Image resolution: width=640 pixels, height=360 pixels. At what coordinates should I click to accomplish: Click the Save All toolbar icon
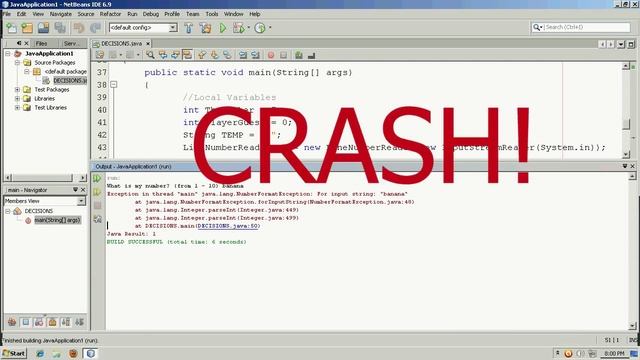pos(60,28)
